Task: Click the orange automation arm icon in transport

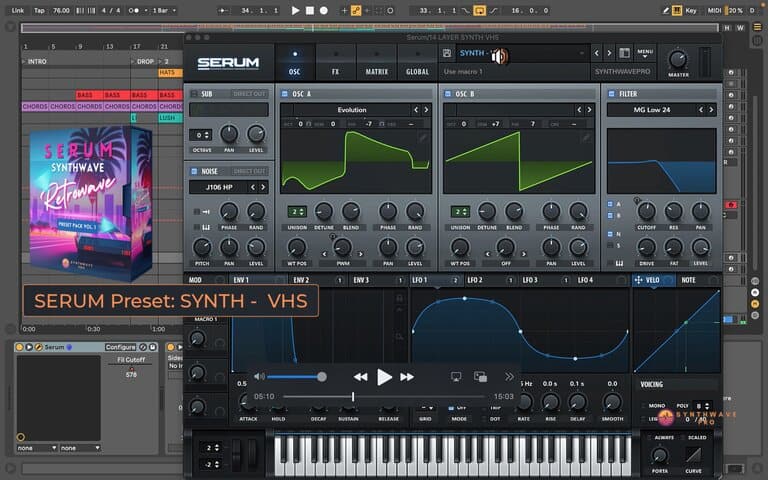Action: (356, 10)
